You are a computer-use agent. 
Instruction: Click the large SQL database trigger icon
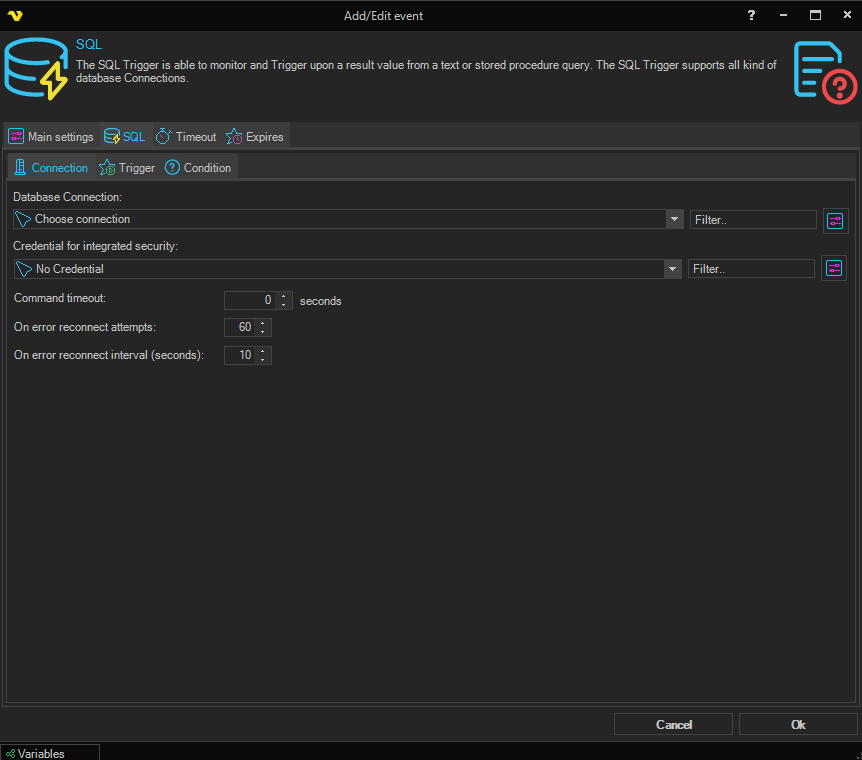35,69
